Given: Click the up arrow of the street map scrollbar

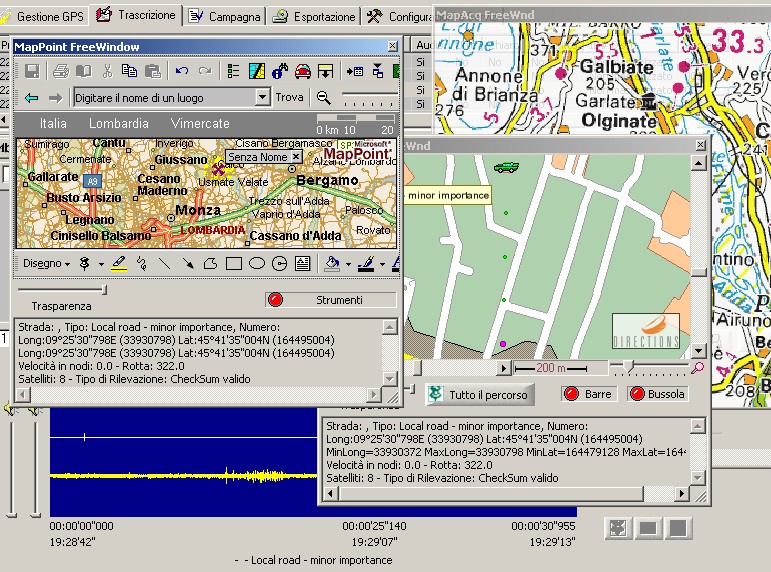Looking at the screenshot, I should click(698, 163).
